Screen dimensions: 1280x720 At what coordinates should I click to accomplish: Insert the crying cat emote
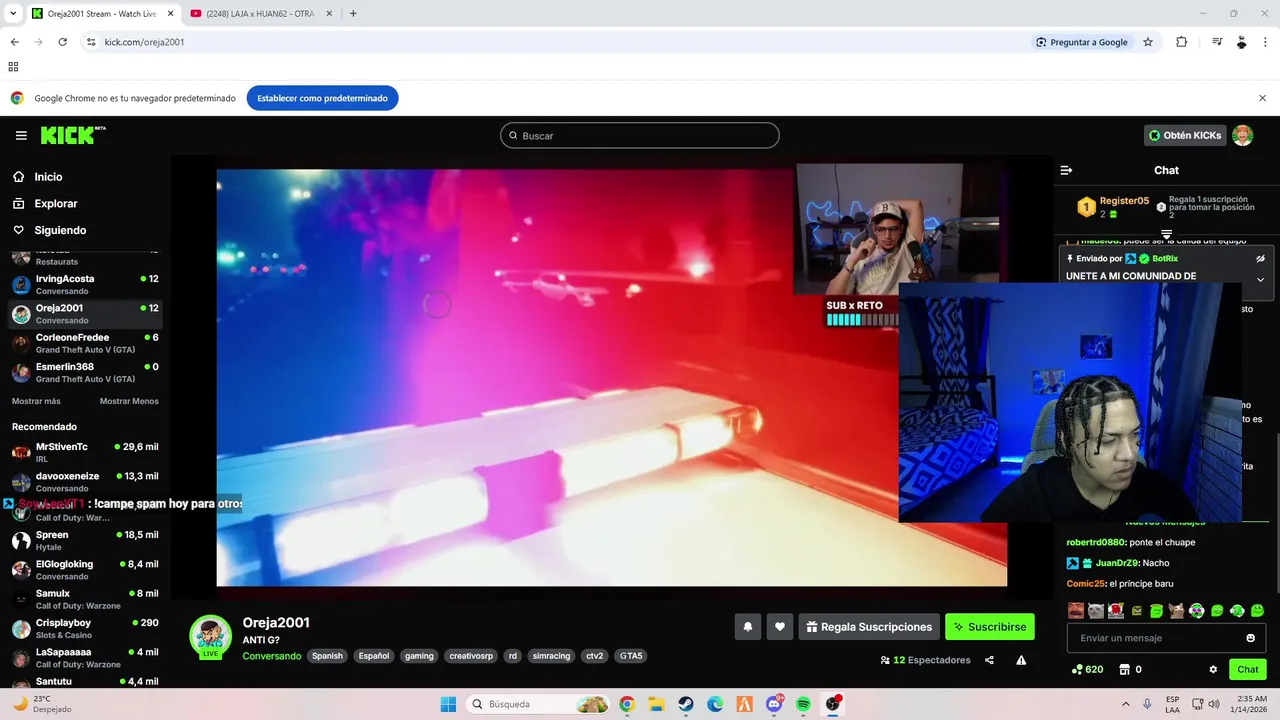1096,610
